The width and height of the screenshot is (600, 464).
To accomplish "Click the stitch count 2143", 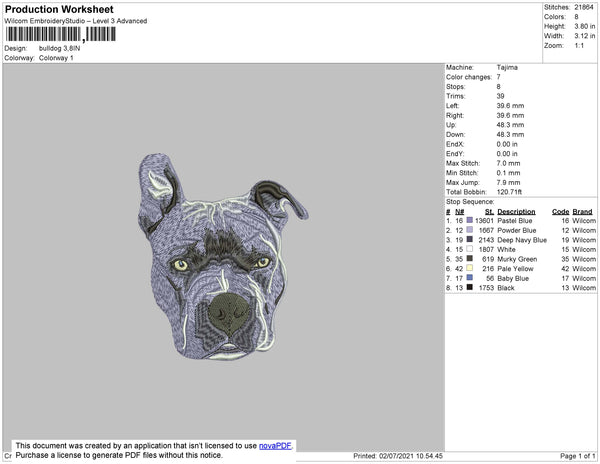I will (x=486, y=240).
